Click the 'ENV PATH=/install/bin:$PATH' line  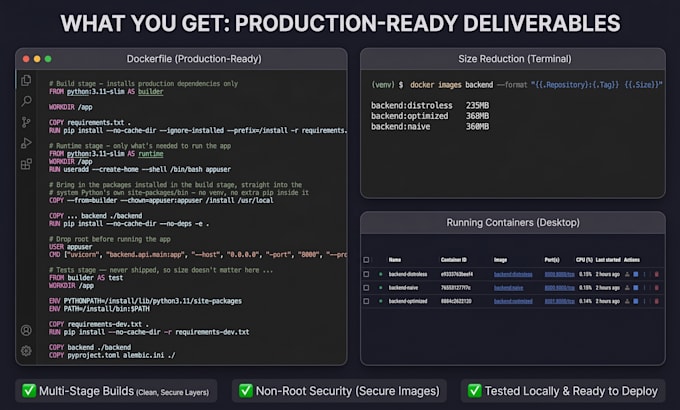99,309
